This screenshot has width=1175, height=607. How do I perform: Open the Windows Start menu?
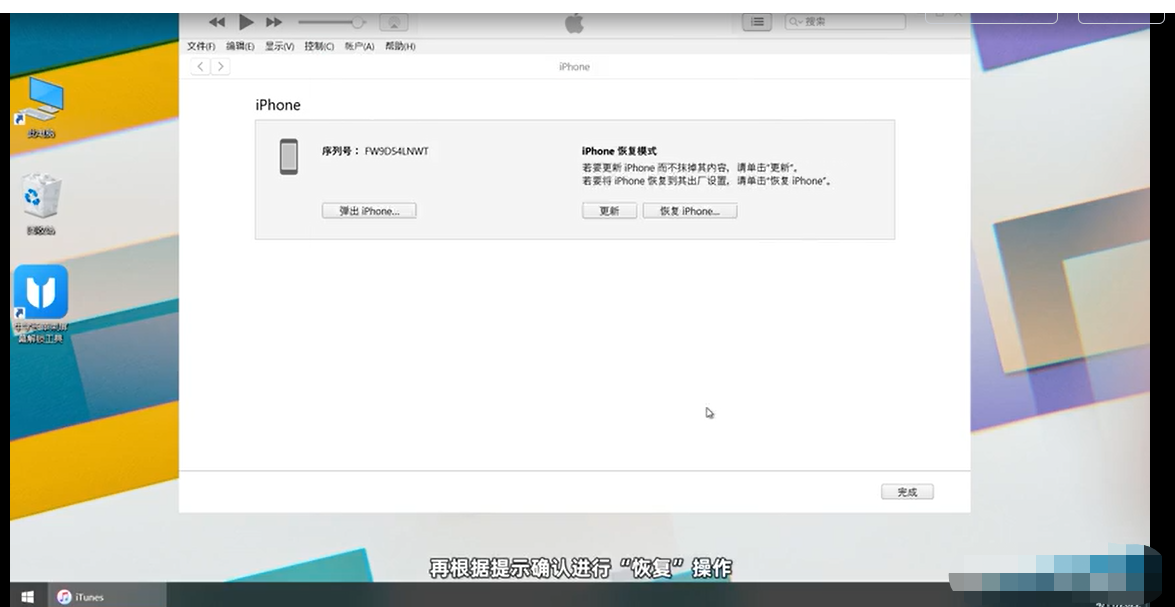click(27, 597)
